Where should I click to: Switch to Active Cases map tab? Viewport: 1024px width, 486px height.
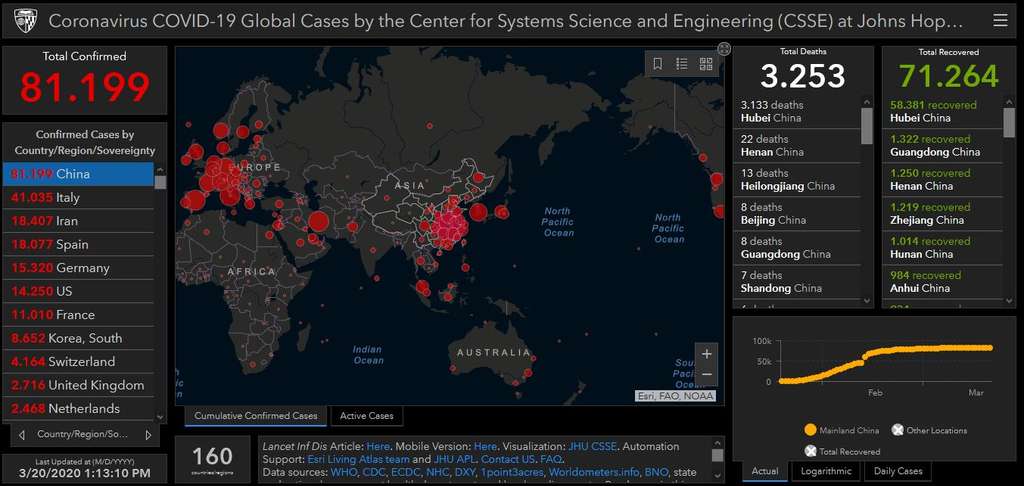(367, 415)
